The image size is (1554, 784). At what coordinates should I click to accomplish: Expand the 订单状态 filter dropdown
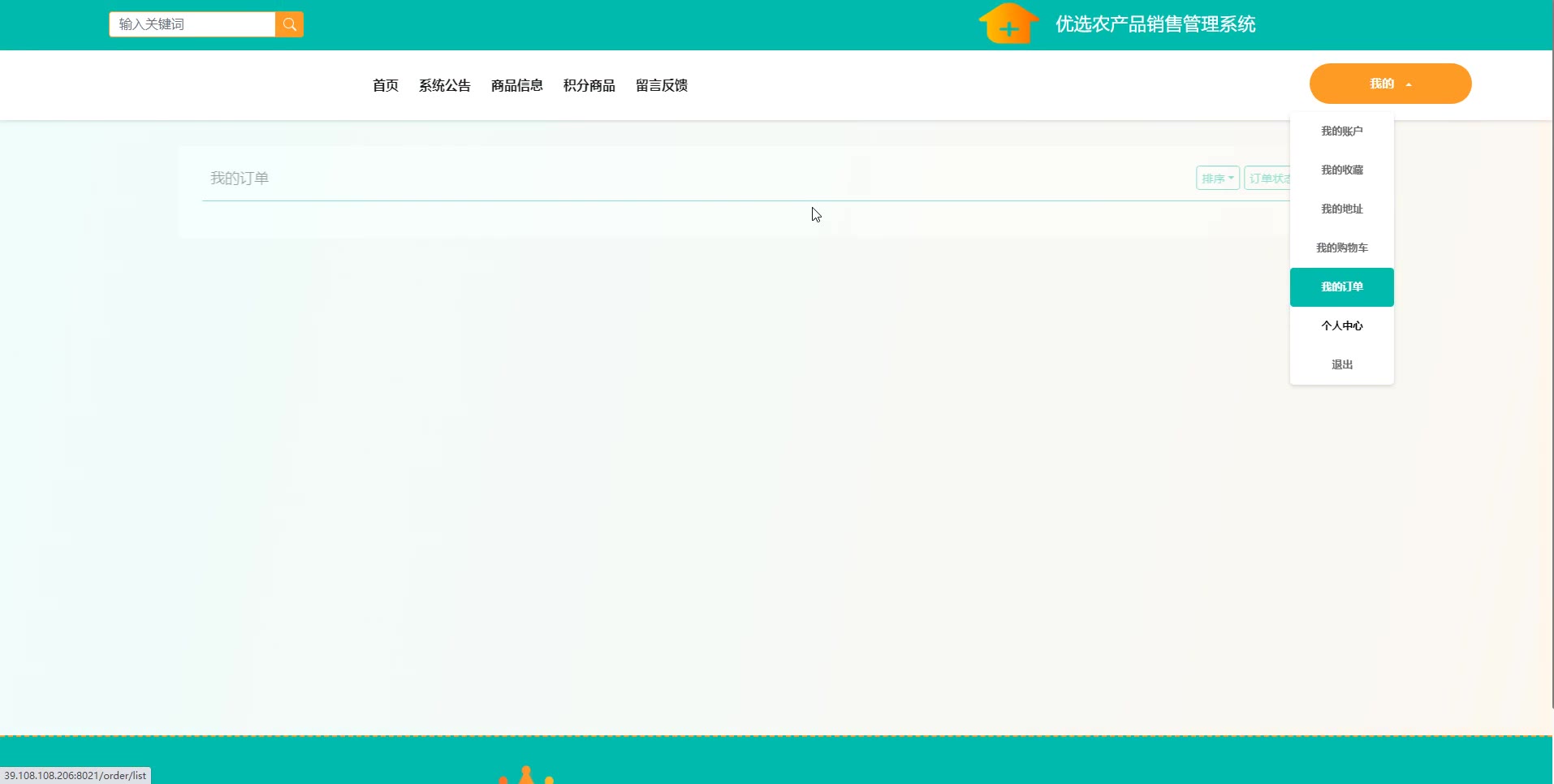1267,179
